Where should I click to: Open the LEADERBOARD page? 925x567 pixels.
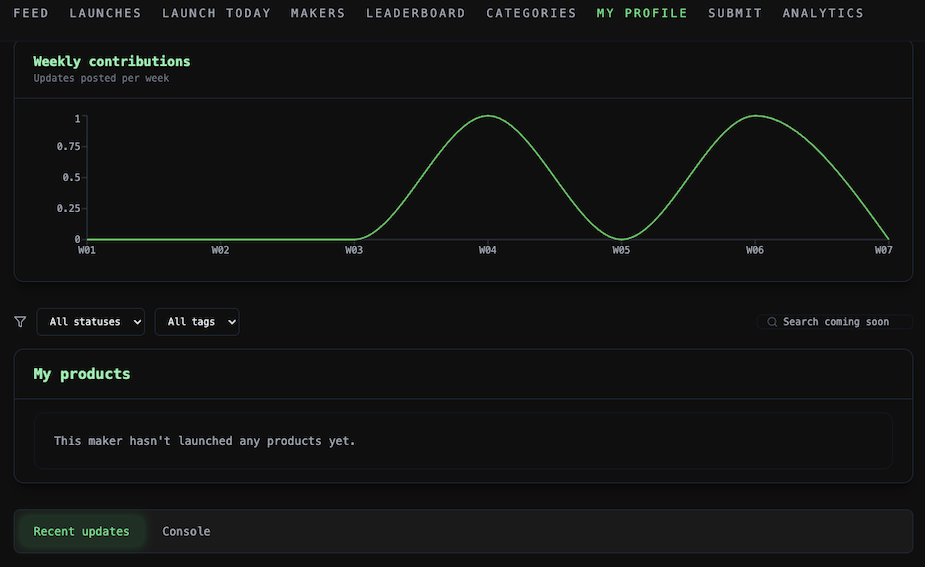[415, 13]
